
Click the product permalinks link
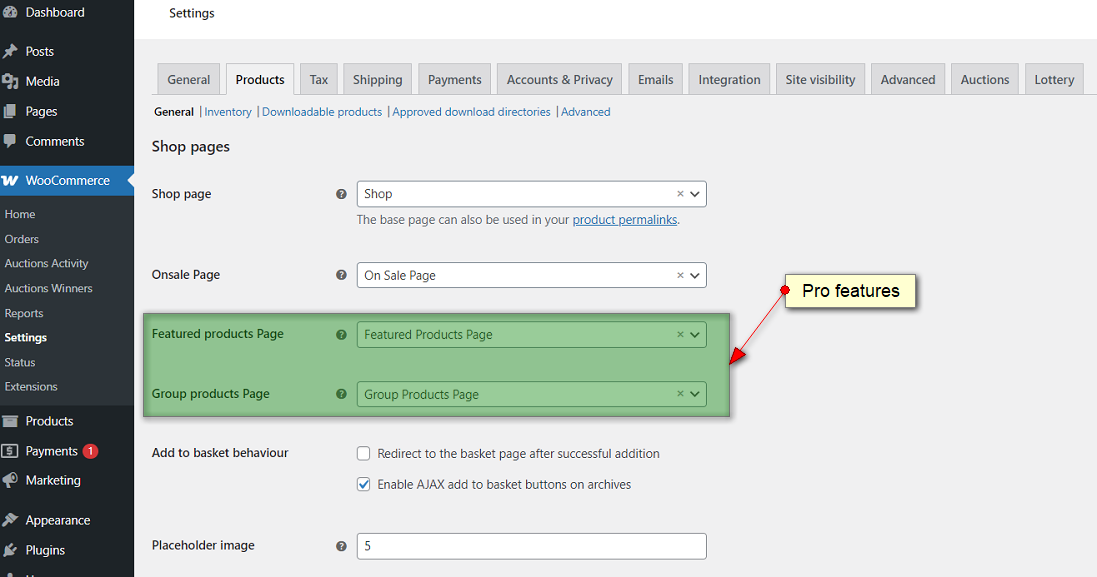pyautogui.click(x=624, y=219)
